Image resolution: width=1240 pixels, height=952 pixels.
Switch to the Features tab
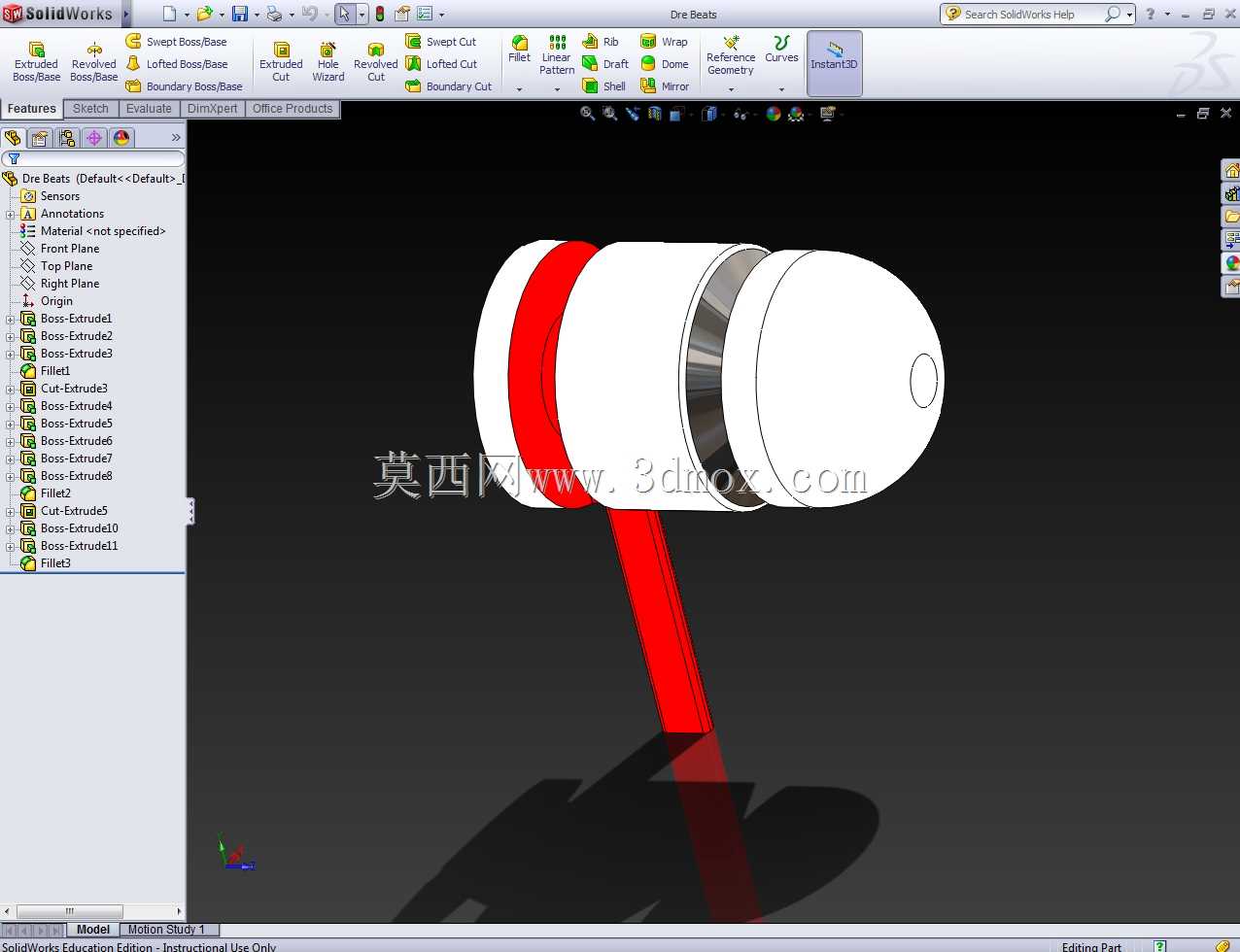tap(32, 109)
